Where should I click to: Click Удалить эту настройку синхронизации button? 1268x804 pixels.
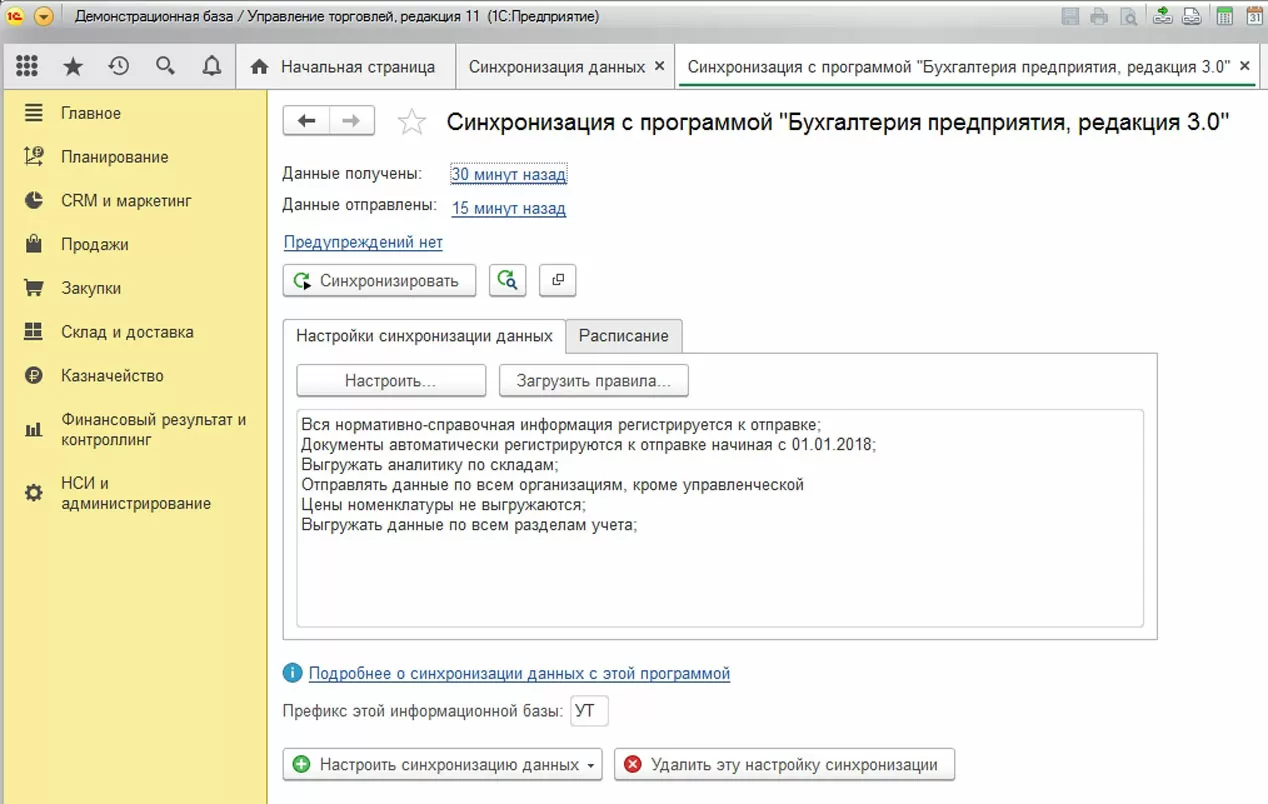coord(785,765)
